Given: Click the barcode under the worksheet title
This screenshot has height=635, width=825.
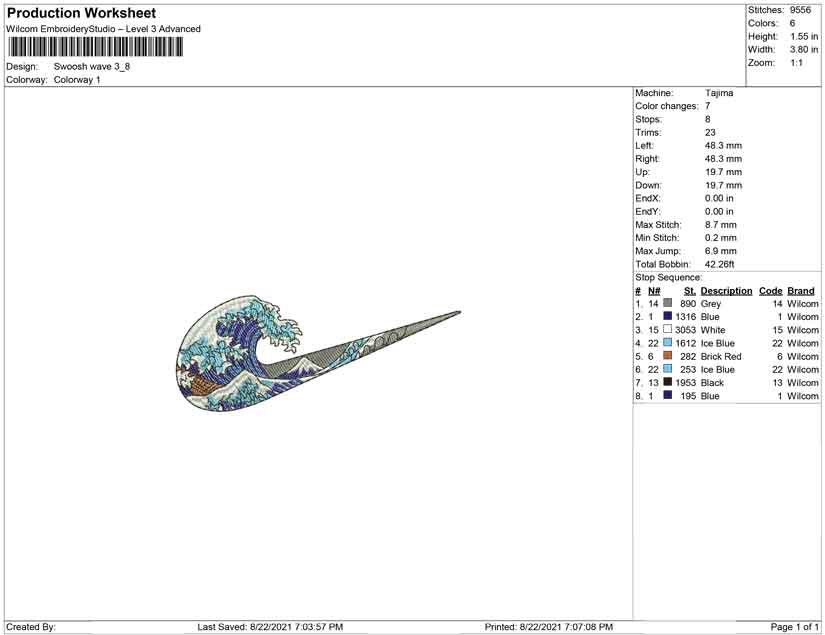Looking at the screenshot, I should (95, 47).
